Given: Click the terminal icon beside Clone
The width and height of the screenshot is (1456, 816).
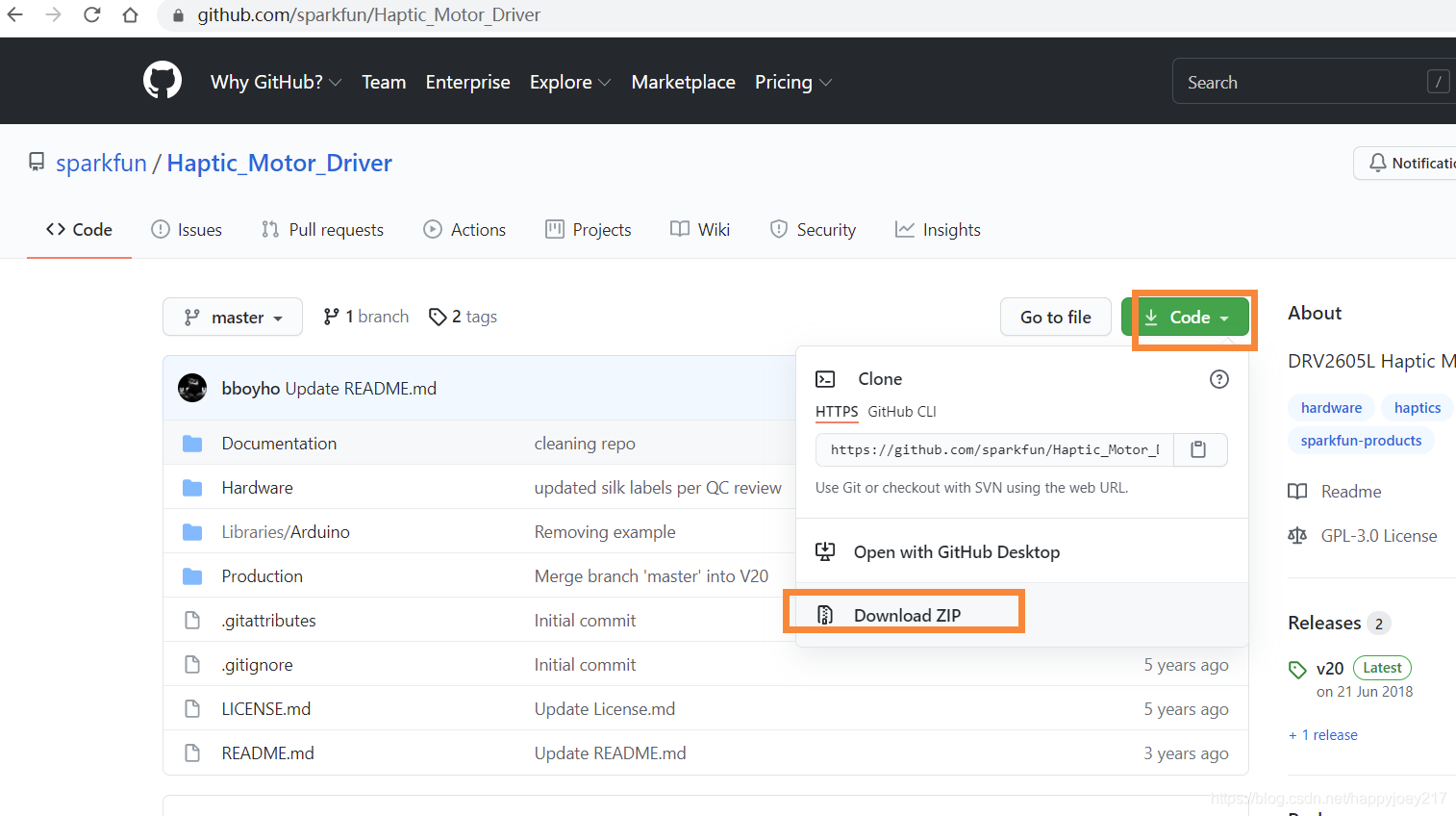Looking at the screenshot, I should tap(825, 379).
